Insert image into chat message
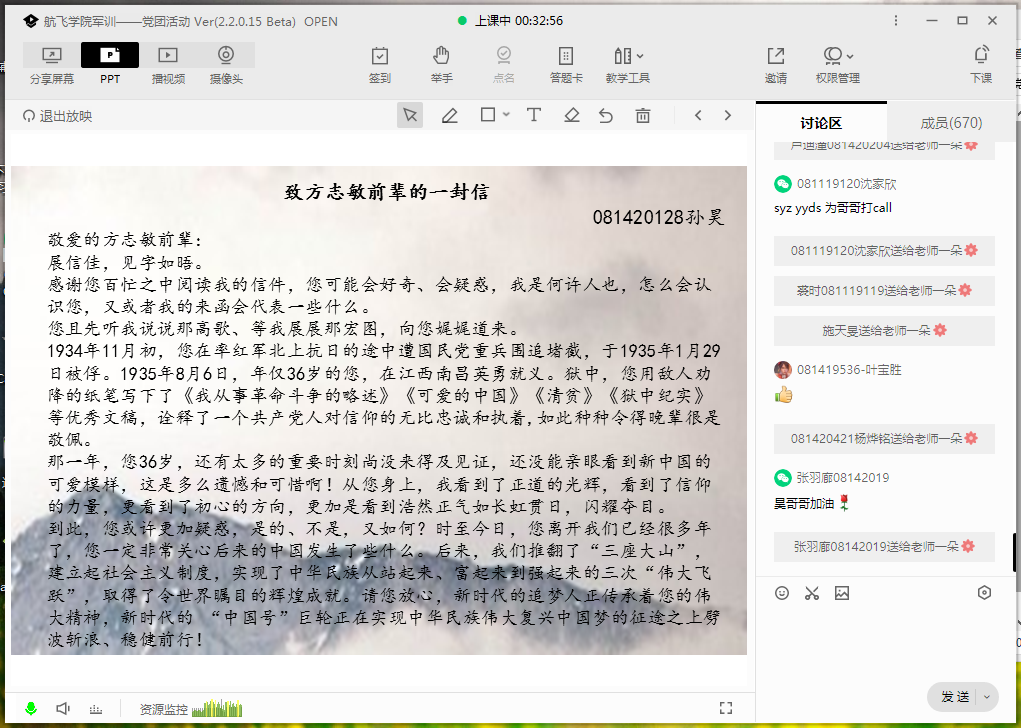The height and width of the screenshot is (728, 1021). point(842,593)
